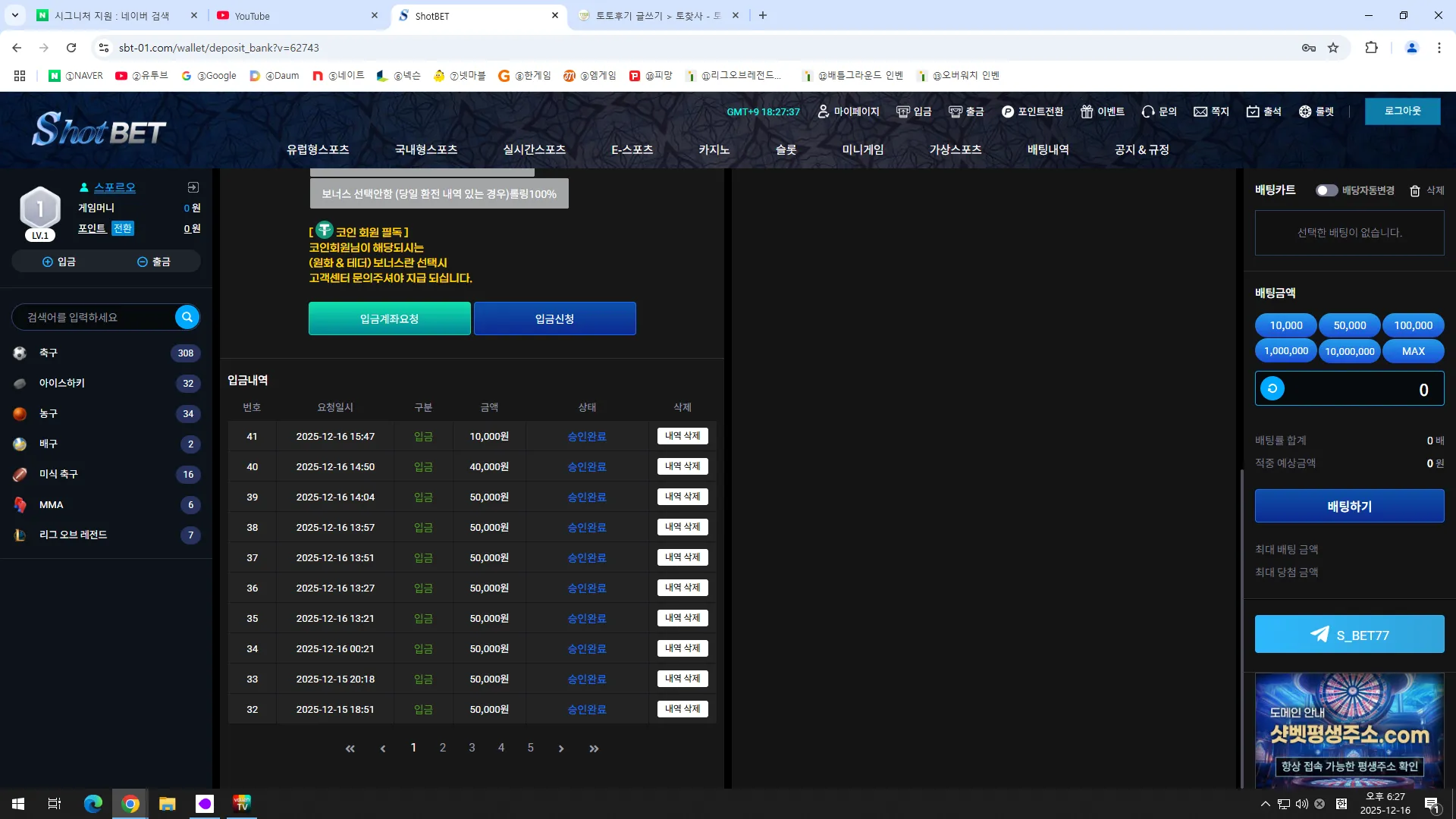Go to next page of deposit history
The height and width of the screenshot is (819, 1456).
pyautogui.click(x=561, y=748)
